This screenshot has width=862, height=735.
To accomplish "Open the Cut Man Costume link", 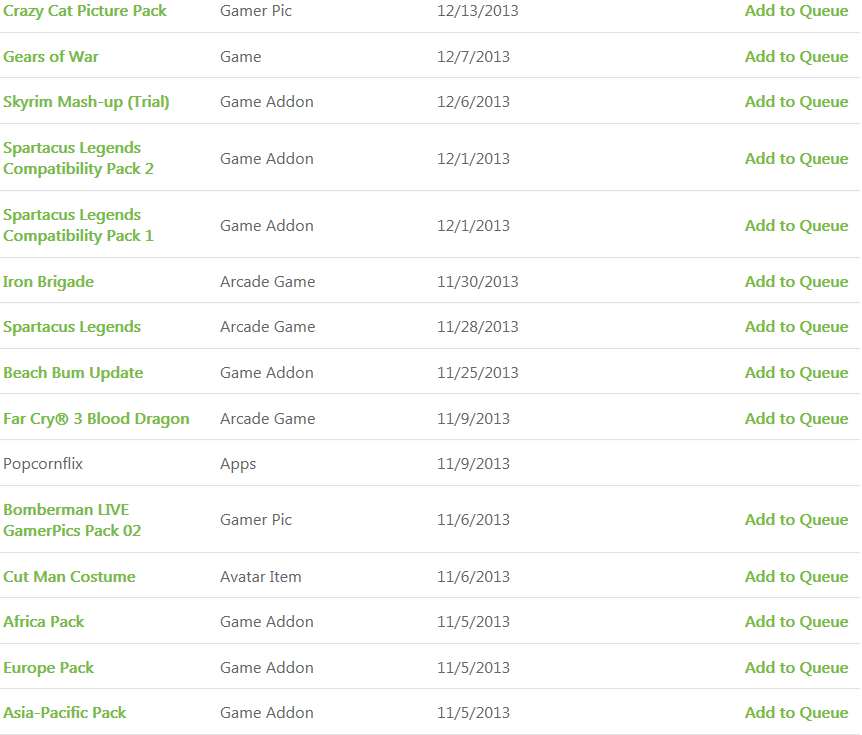I will pyautogui.click(x=69, y=577).
